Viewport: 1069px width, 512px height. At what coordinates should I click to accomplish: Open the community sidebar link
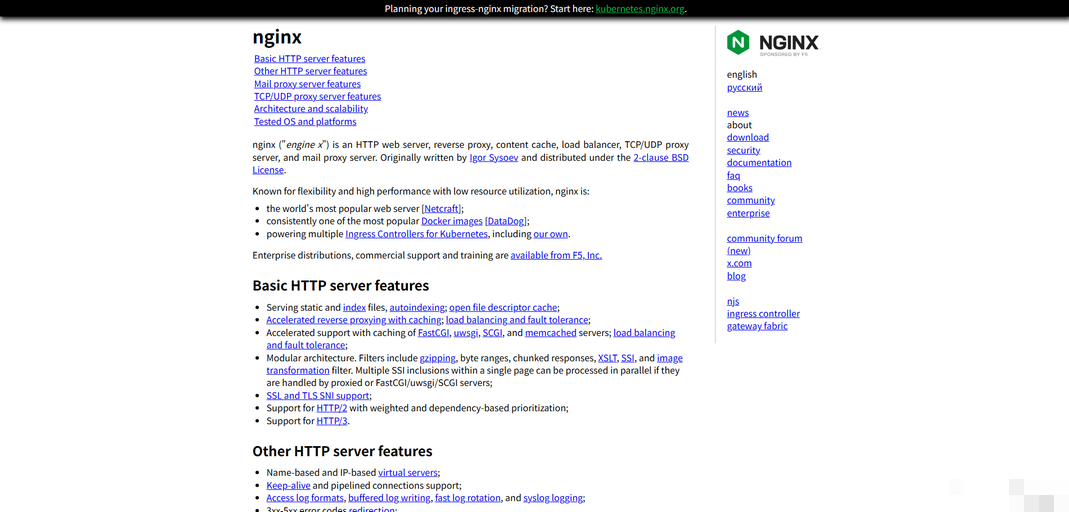[x=751, y=200]
